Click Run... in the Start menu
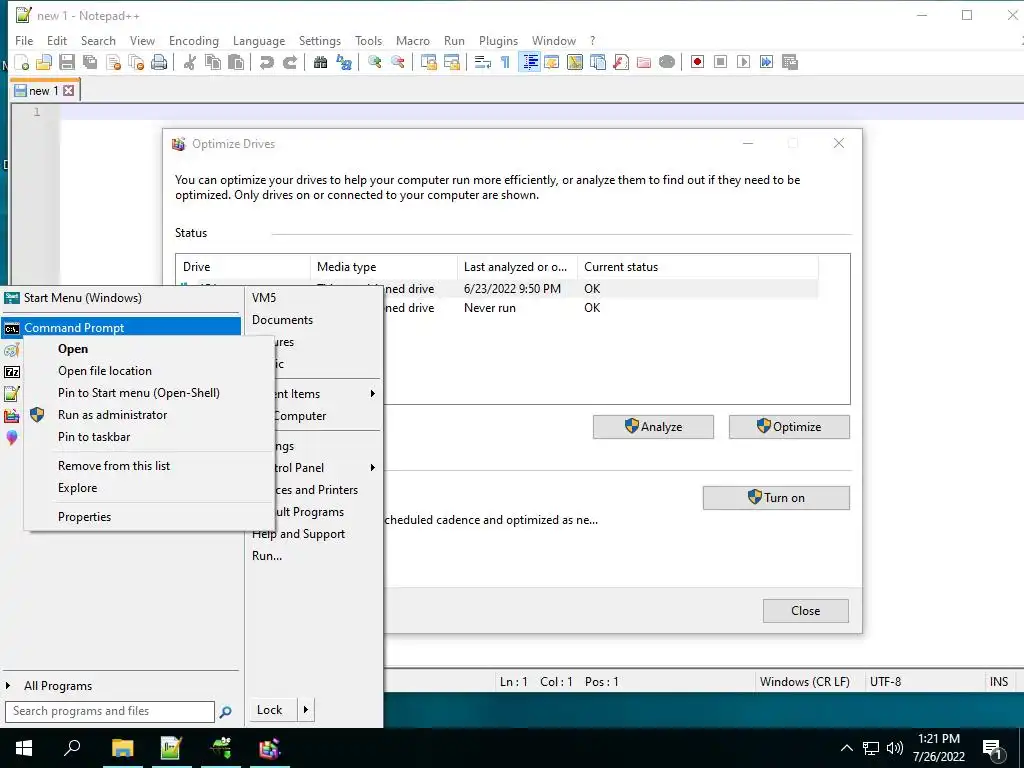 pos(267,556)
